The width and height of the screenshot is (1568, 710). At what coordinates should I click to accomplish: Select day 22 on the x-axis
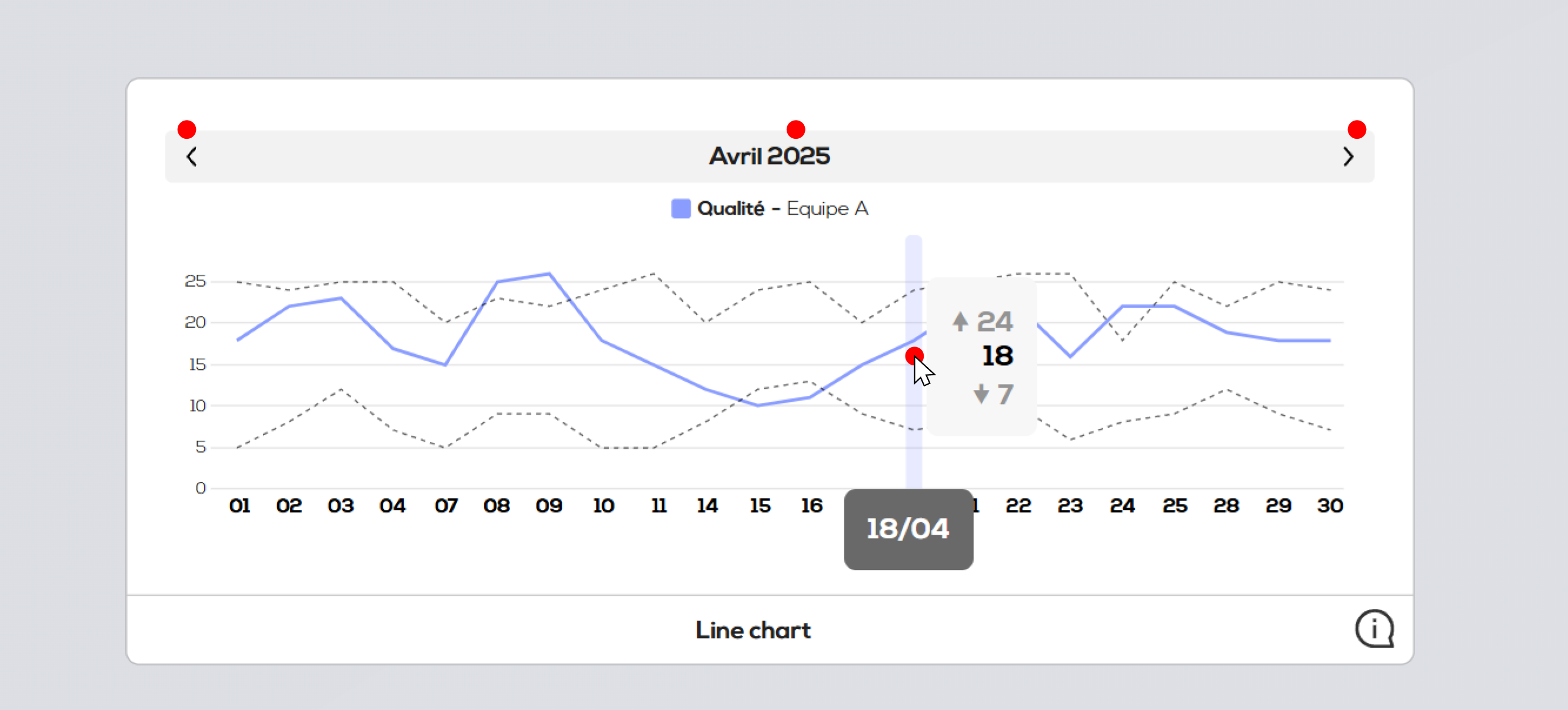1018,505
